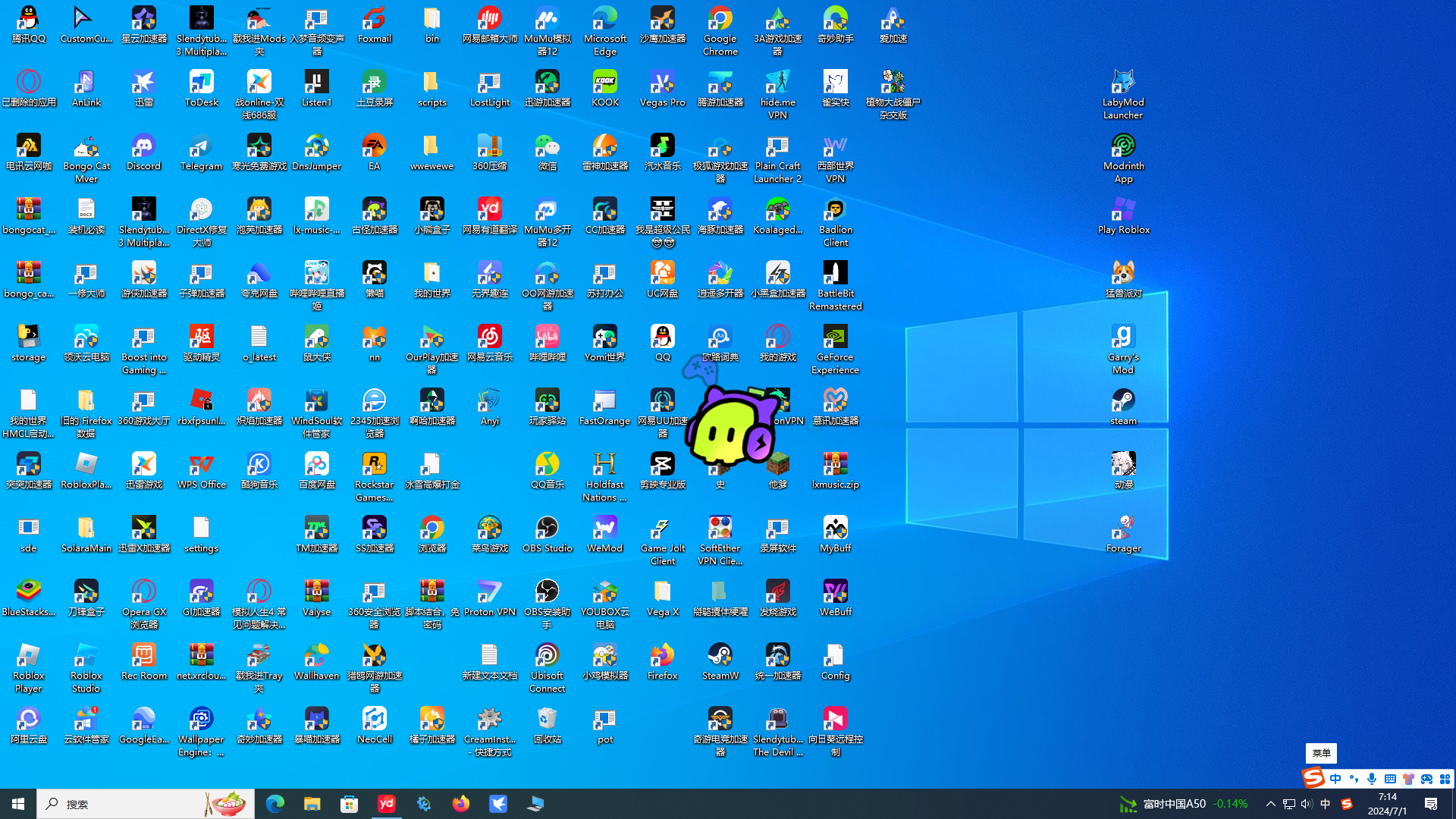Open the notification center
This screenshot has width=1456, height=819.
1431,804
